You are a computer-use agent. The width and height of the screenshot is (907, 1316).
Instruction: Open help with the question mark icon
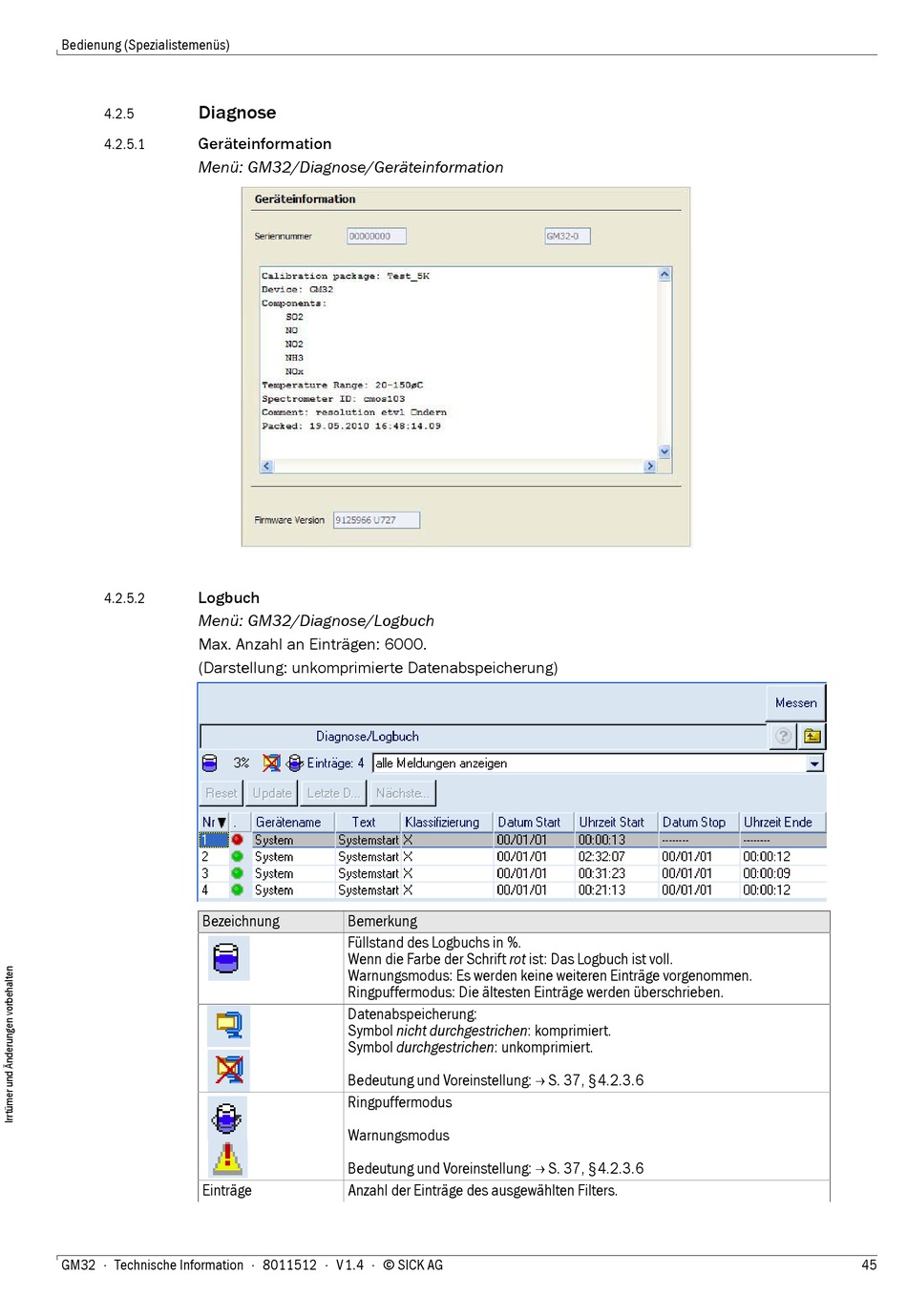tap(783, 736)
